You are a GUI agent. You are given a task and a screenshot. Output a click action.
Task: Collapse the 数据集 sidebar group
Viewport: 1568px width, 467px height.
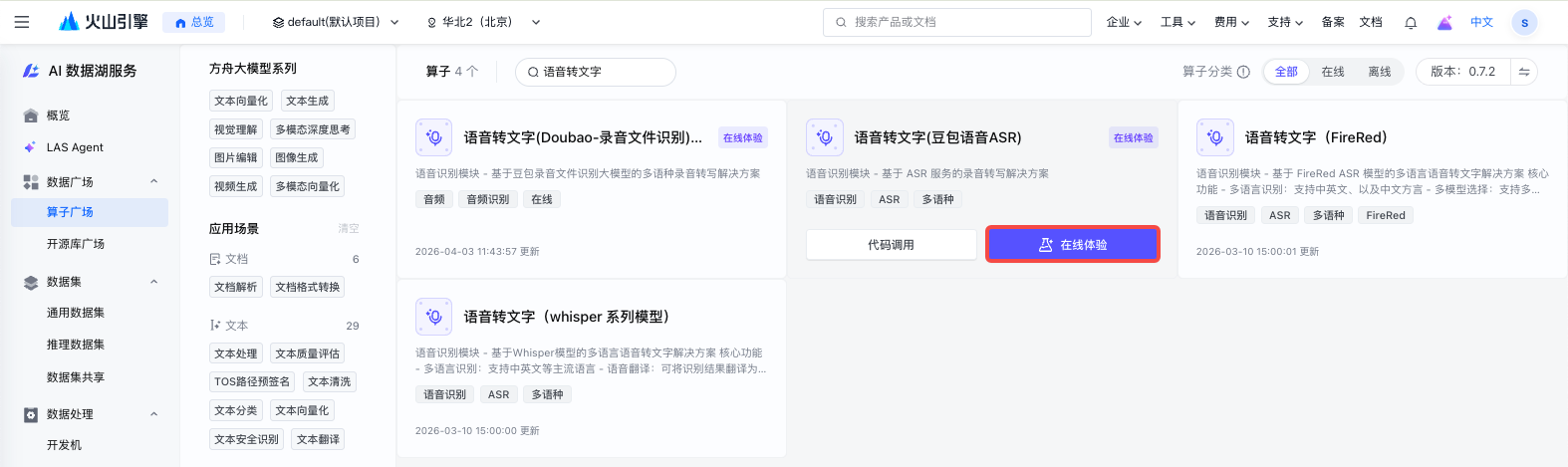coord(153,282)
